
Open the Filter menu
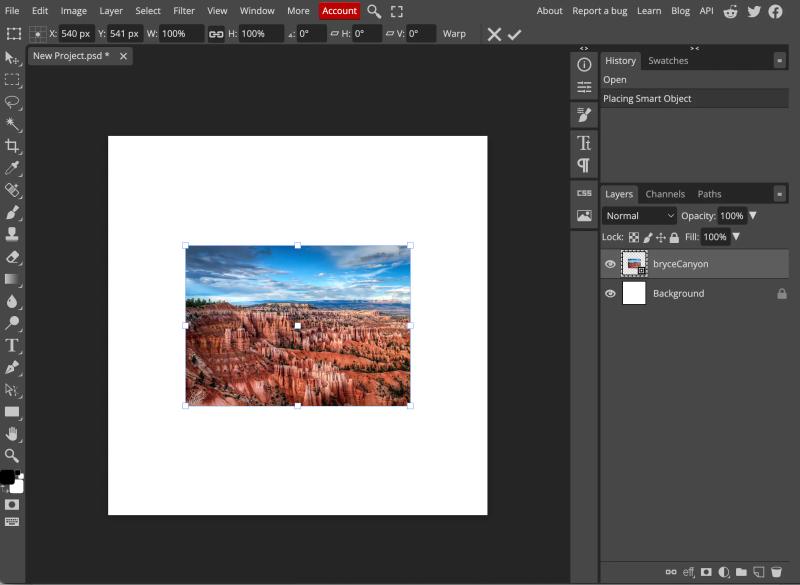tap(184, 11)
